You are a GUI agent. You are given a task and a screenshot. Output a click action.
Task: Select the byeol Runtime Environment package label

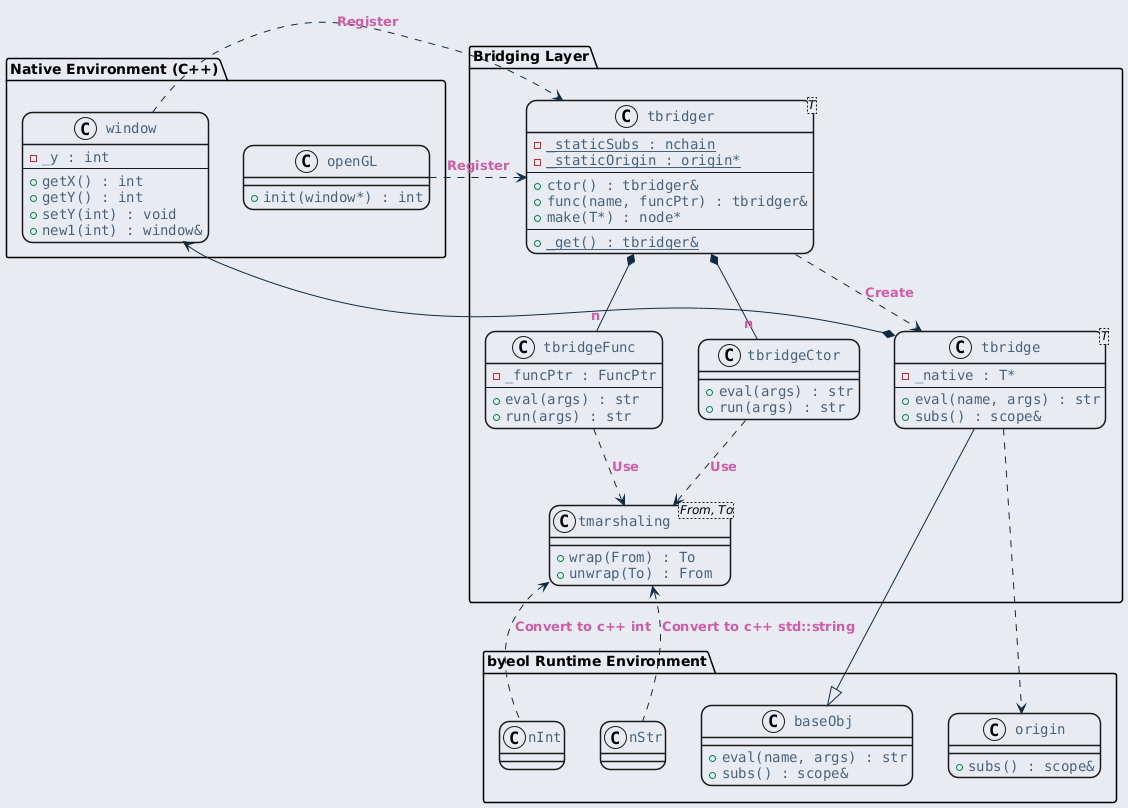(597, 661)
